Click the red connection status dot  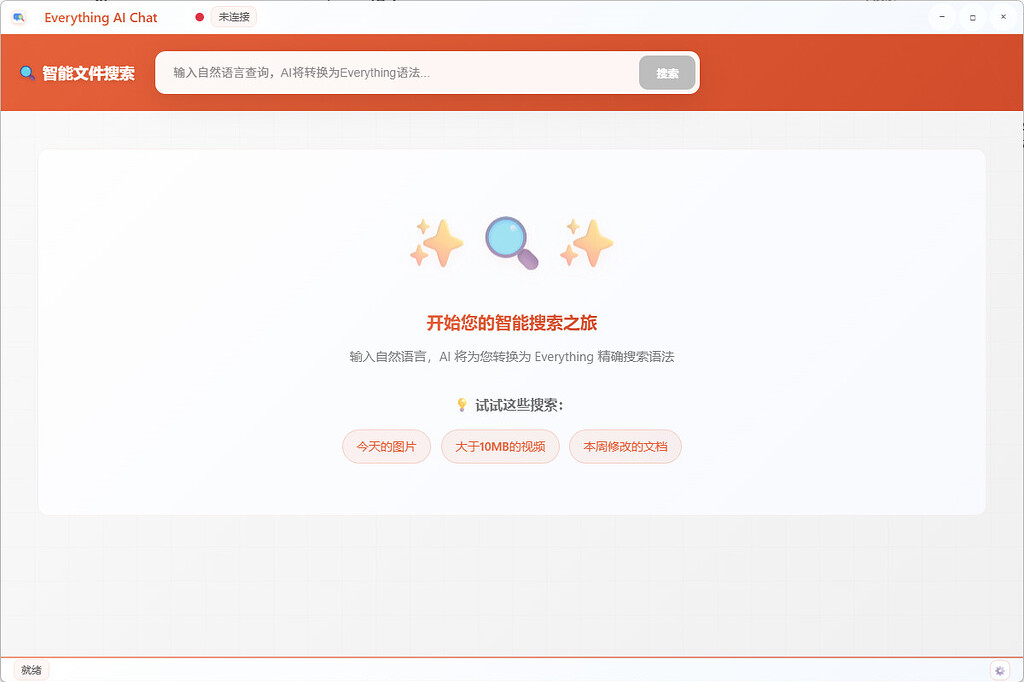(200, 17)
